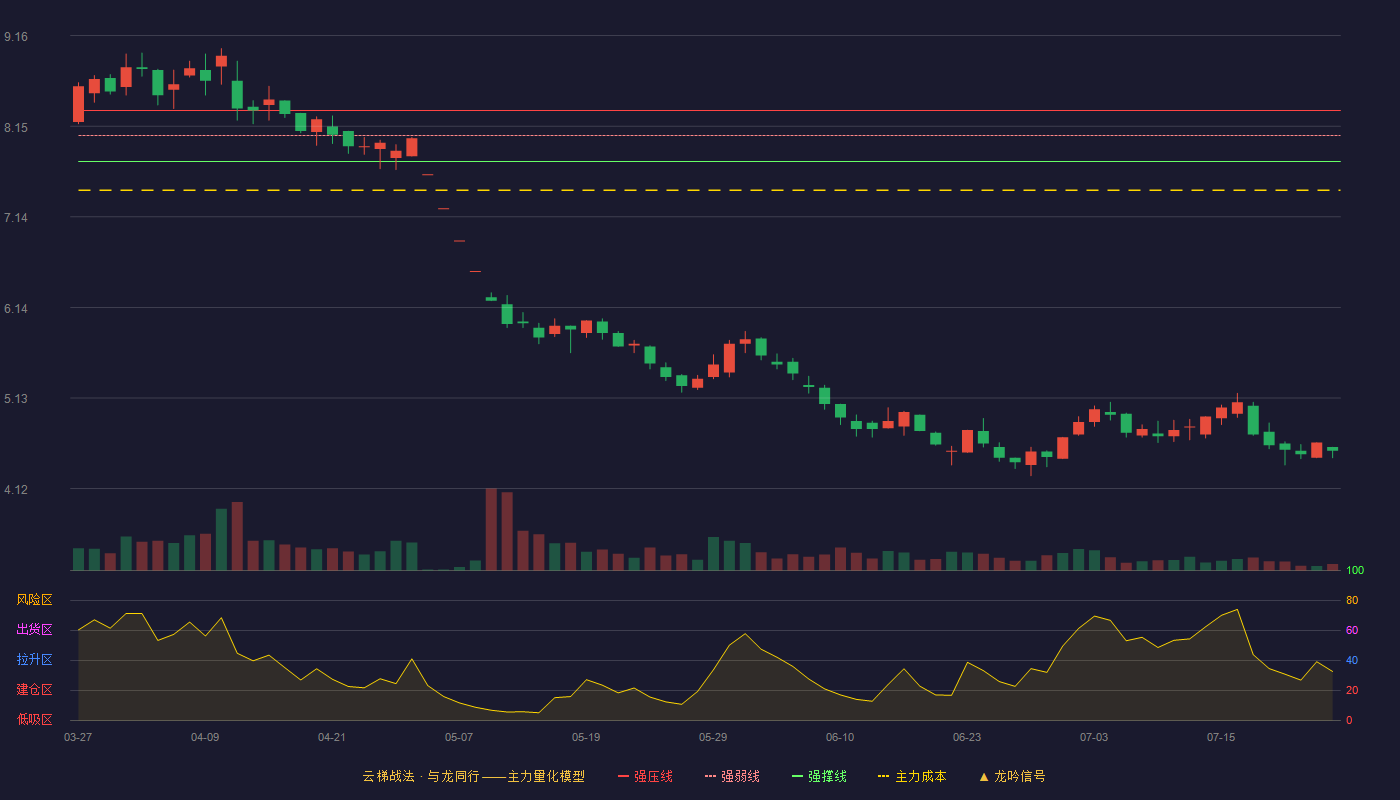
Task: Click the yellow dashed 主力成本 line on chart
Action: coord(709,190)
